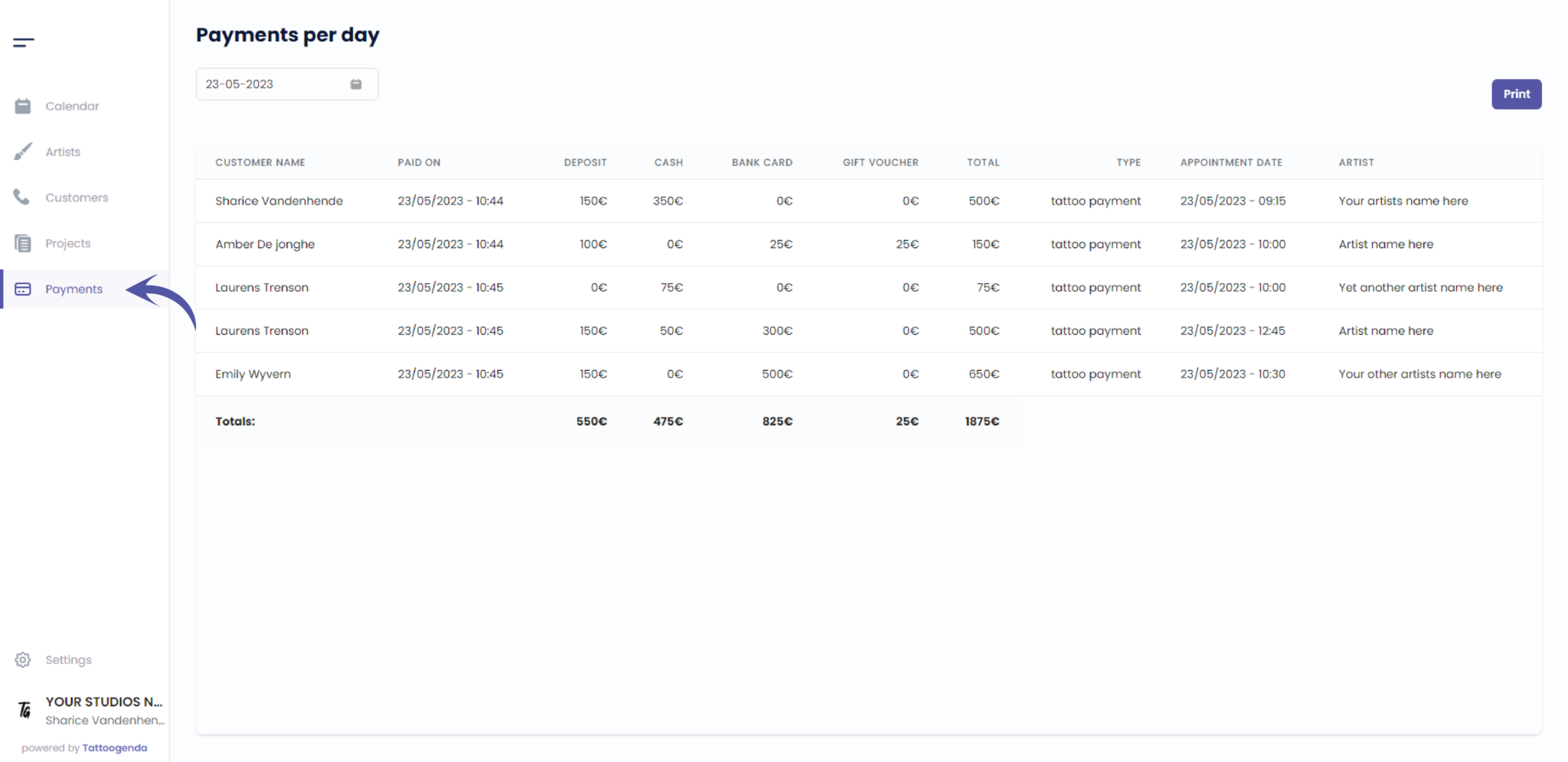Click the CUSTOMER NAME column header

click(x=260, y=162)
